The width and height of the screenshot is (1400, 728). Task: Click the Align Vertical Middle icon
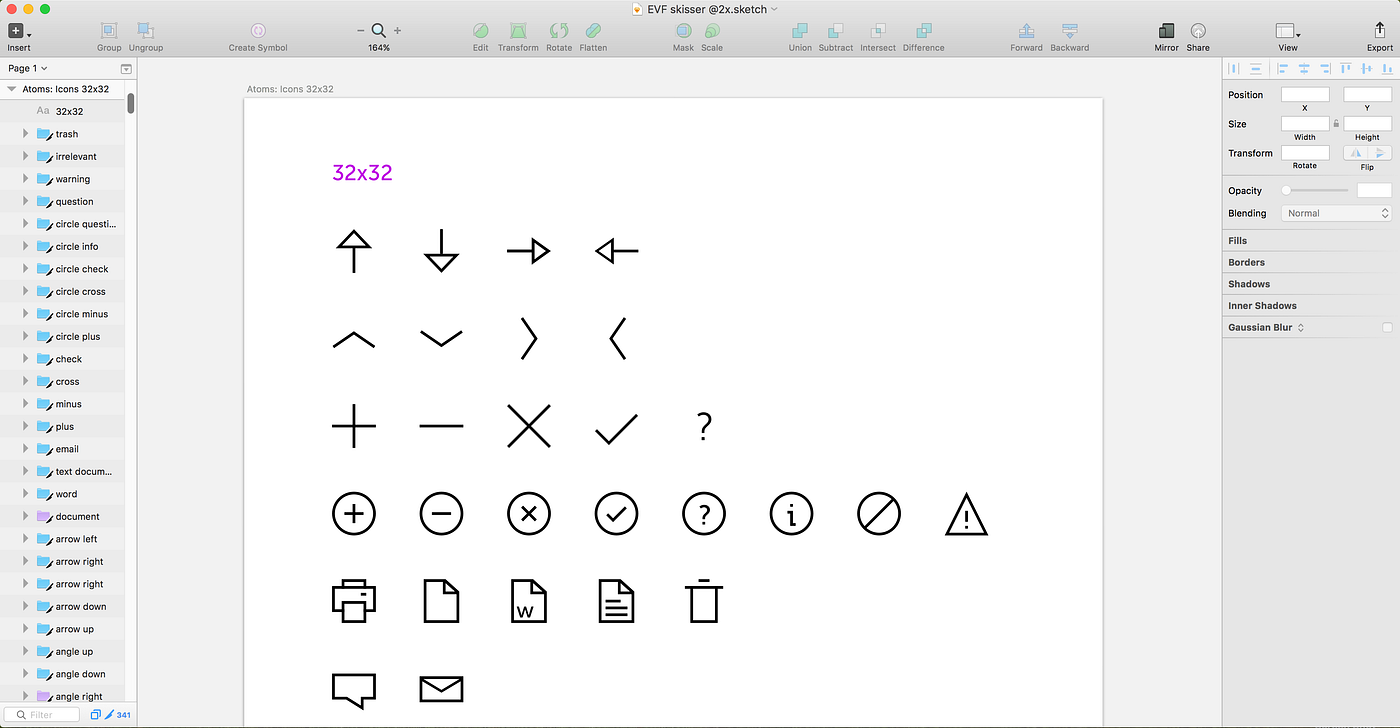[1366, 69]
